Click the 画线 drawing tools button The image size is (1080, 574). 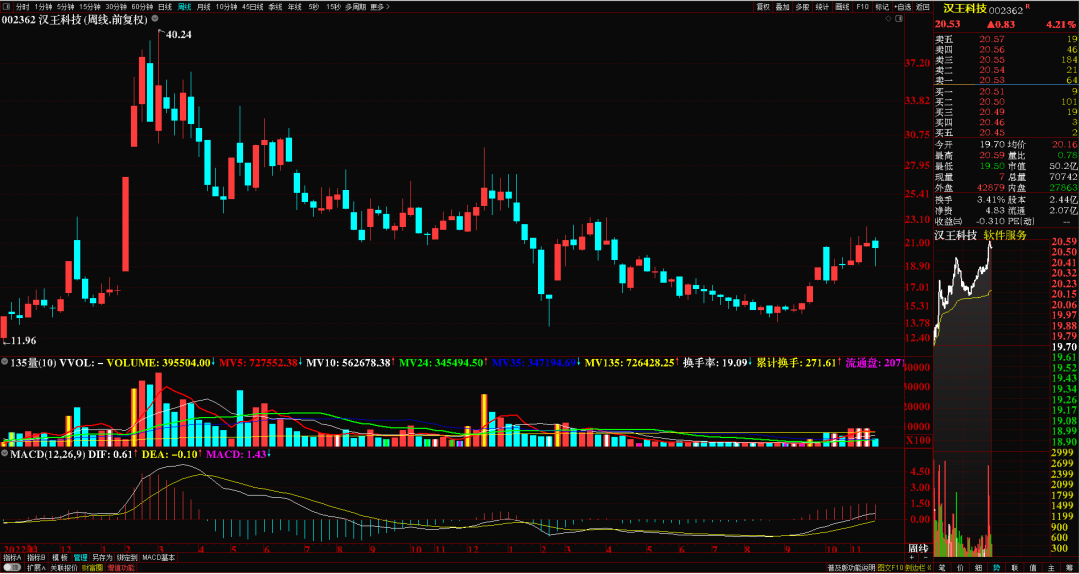[x=842, y=7]
